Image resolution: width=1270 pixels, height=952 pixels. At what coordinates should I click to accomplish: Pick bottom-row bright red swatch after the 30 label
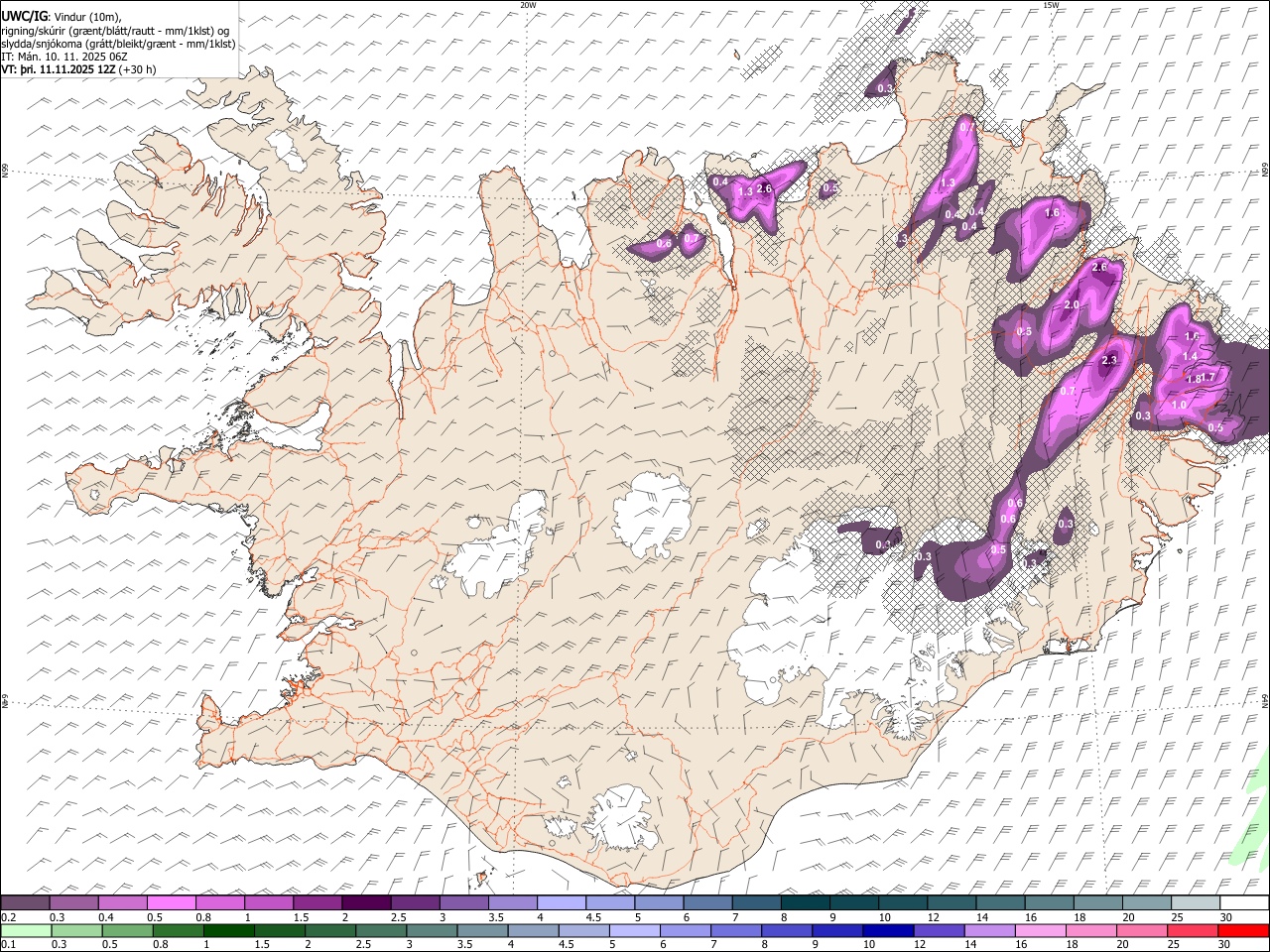click(1242, 931)
